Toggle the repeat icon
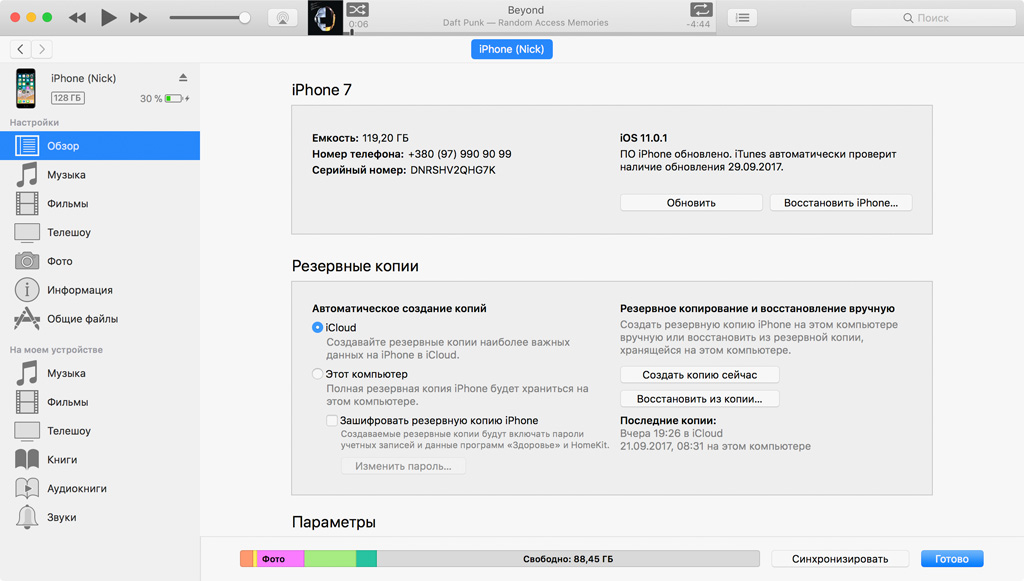The height and width of the screenshot is (581, 1024). tap(701, 9)
